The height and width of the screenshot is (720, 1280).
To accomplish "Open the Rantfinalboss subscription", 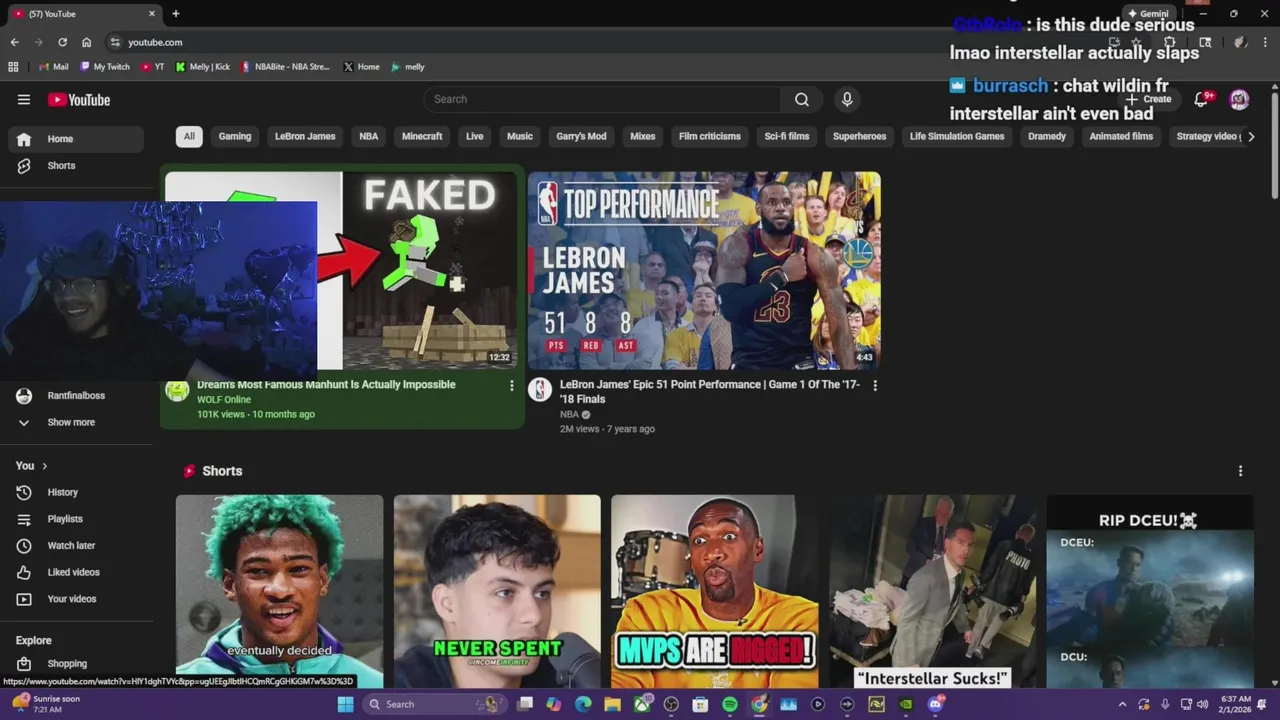I will pyautogui.click(x=76, y=396).
